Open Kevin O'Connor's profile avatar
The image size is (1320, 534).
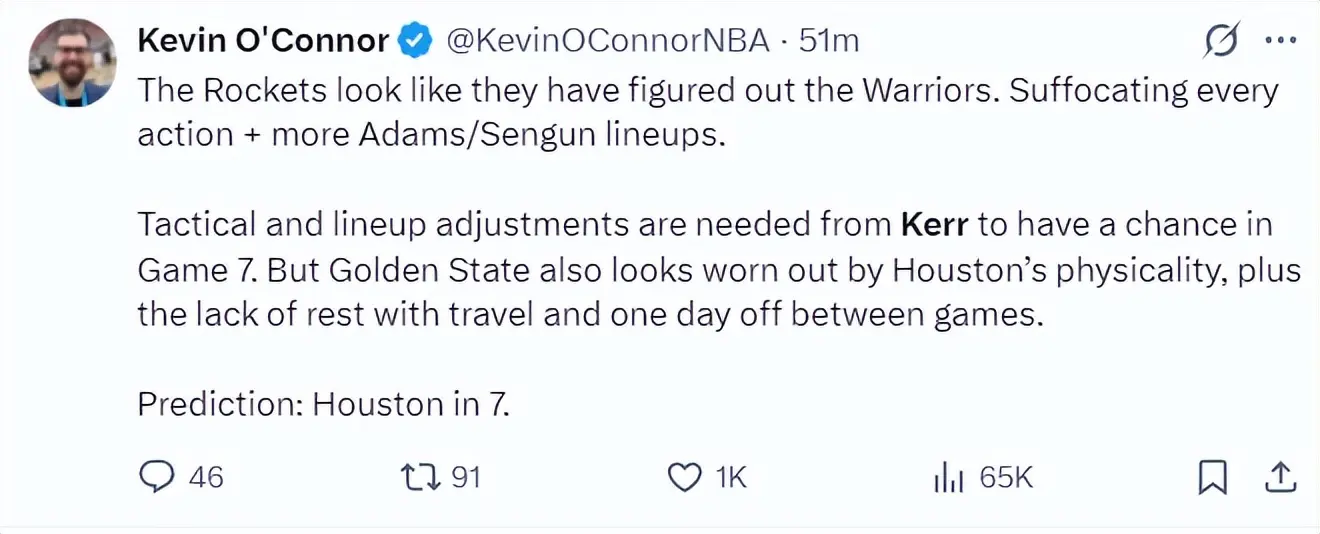click(71, 62)
